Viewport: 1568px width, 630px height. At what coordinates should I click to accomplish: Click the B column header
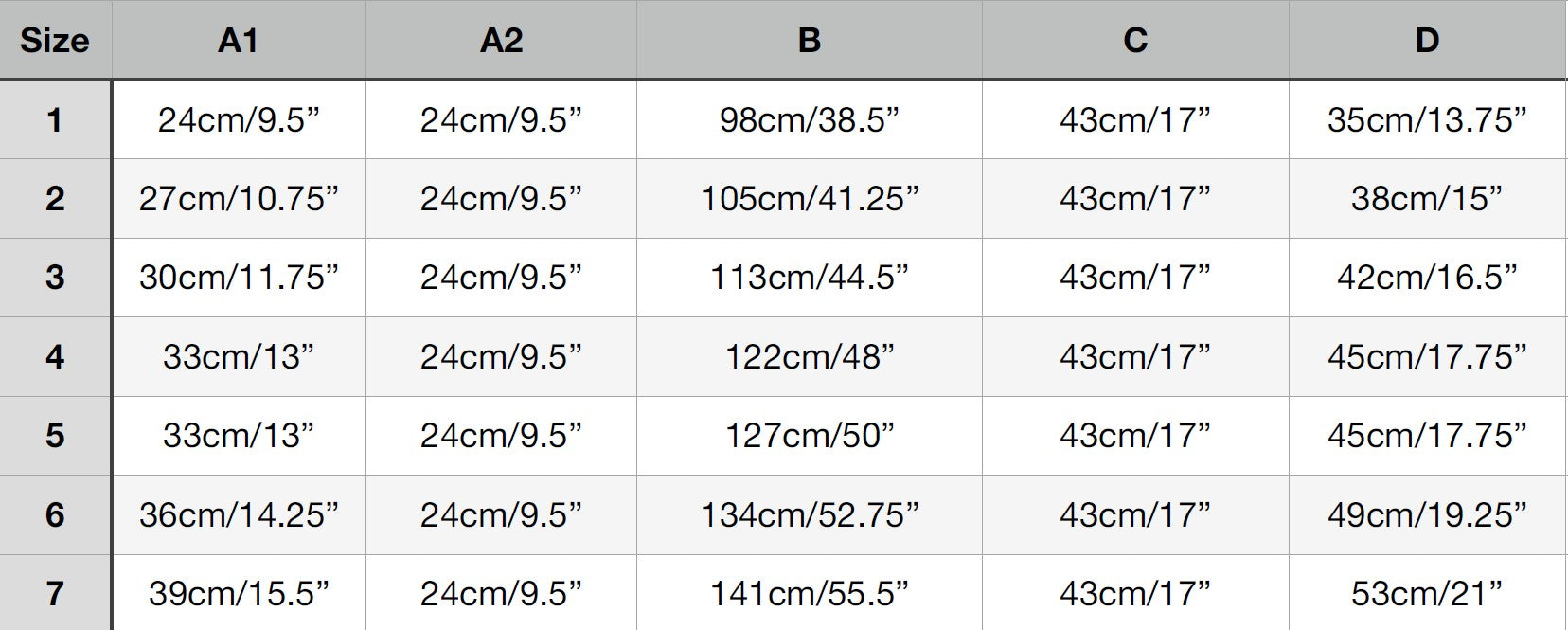[x=809, y=41]
